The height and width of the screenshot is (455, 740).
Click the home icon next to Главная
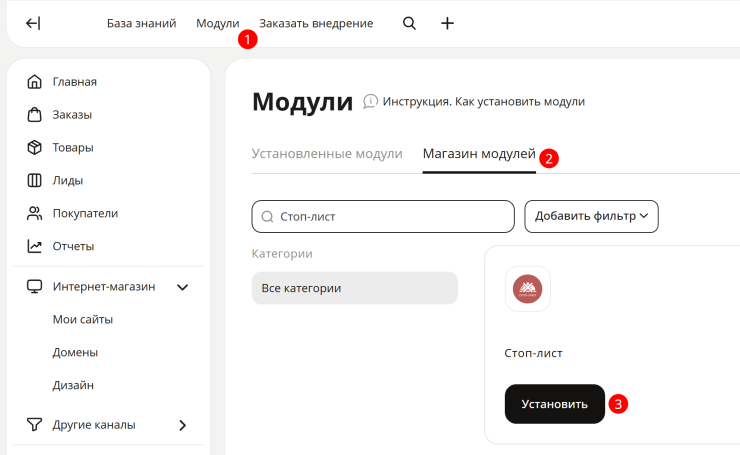coord(34,82)
